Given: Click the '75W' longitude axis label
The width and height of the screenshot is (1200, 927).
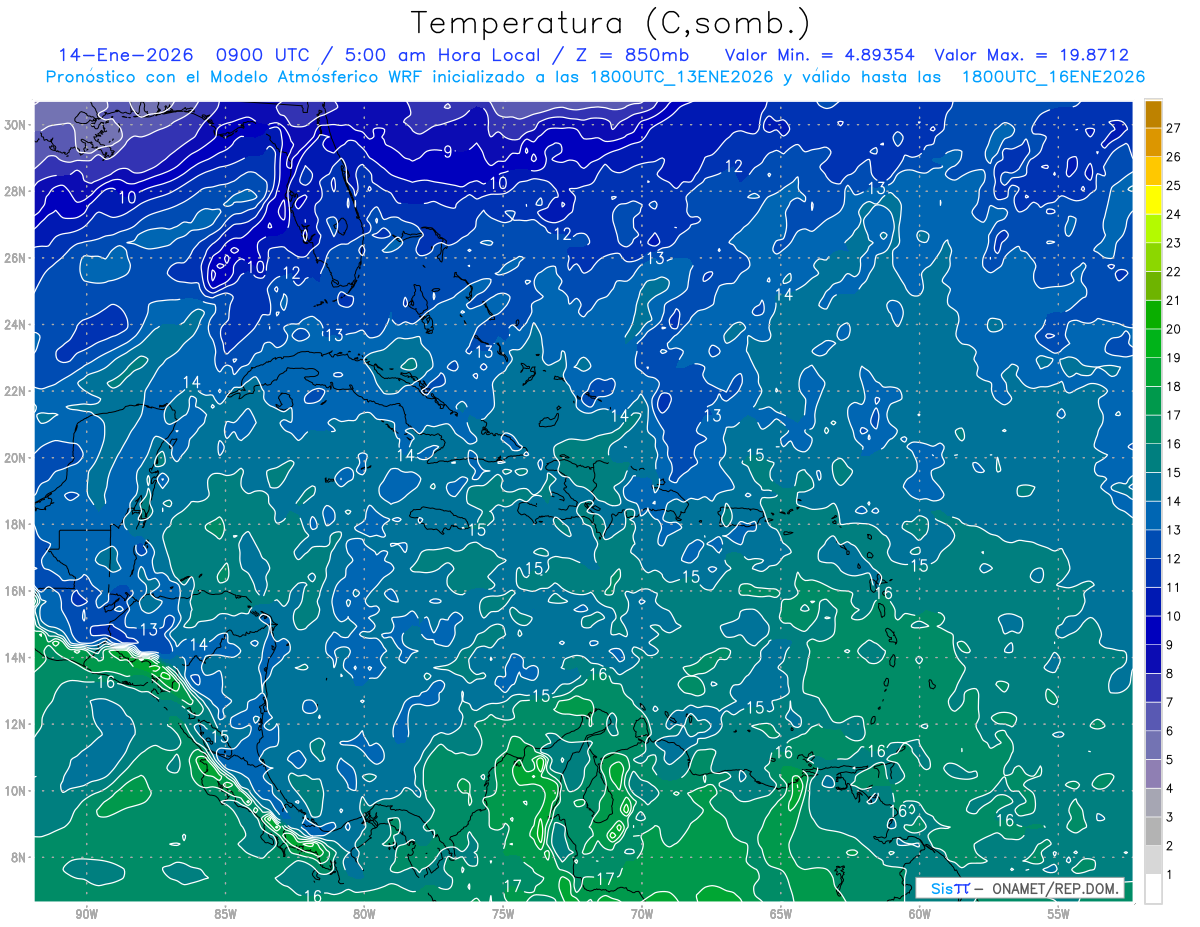Looking at the screenshot, I should pyautogui.click(x=503, y=914).
